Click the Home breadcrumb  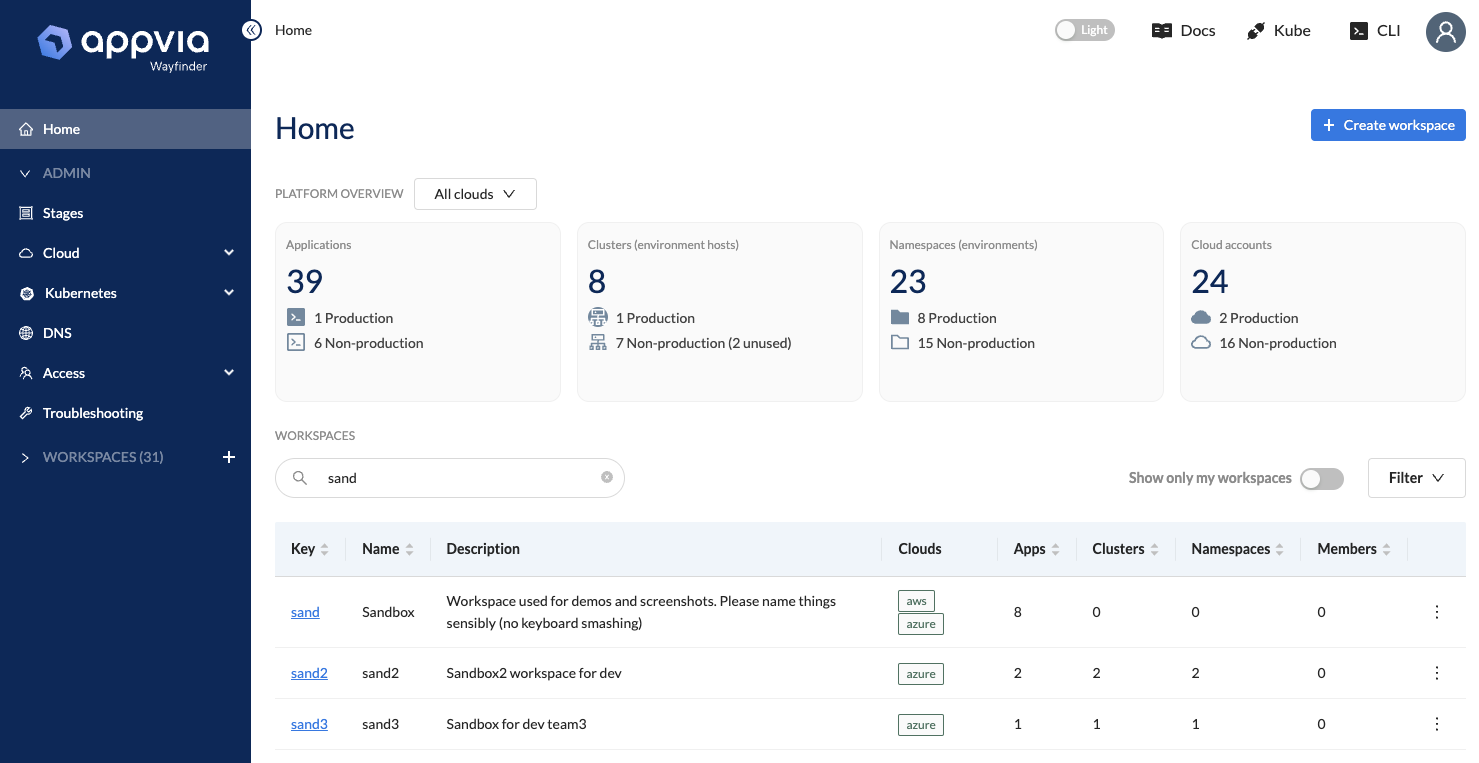click(x=293, y=30)
